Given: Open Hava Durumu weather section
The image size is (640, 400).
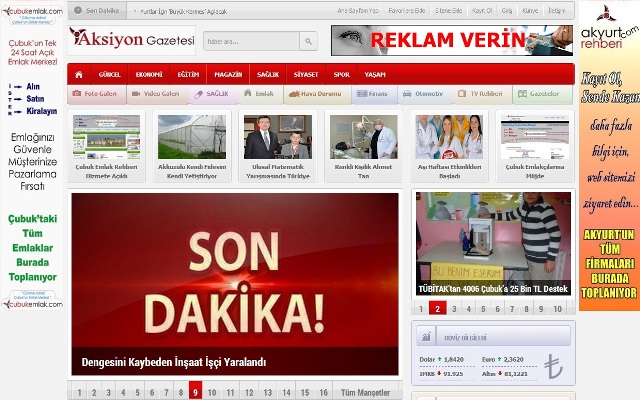Looking at the screenshot, I should click(305, 94).
